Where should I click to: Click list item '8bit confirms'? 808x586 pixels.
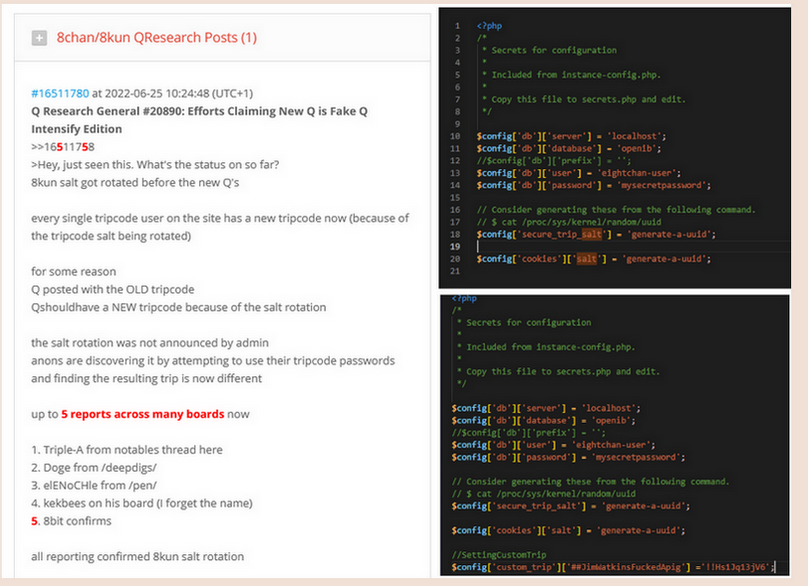coord(71,521)
